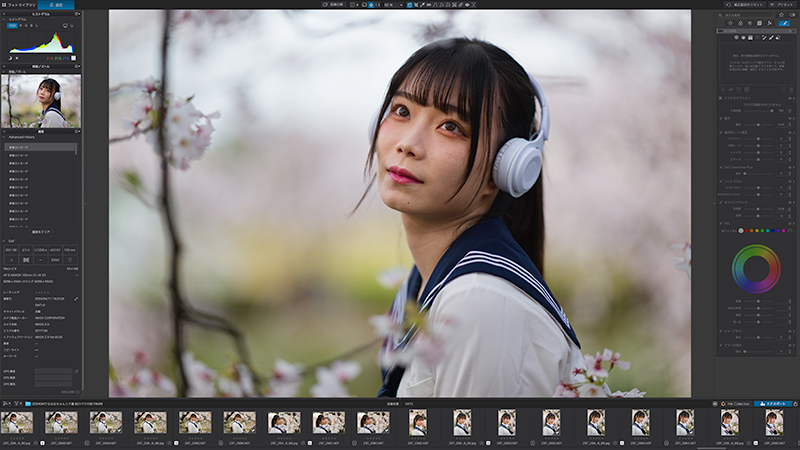Click the corrections search field
Image resolution: width=800 pixels, height=450 pixels.
point(745,15)
